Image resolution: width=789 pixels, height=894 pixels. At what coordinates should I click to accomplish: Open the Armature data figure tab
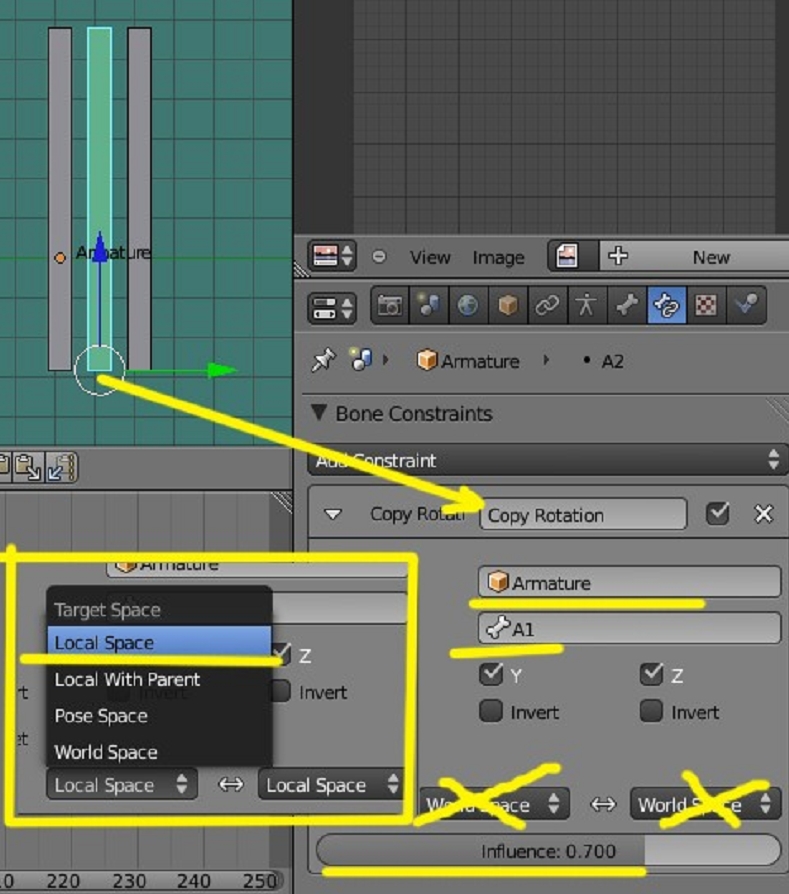coord(587,306)
